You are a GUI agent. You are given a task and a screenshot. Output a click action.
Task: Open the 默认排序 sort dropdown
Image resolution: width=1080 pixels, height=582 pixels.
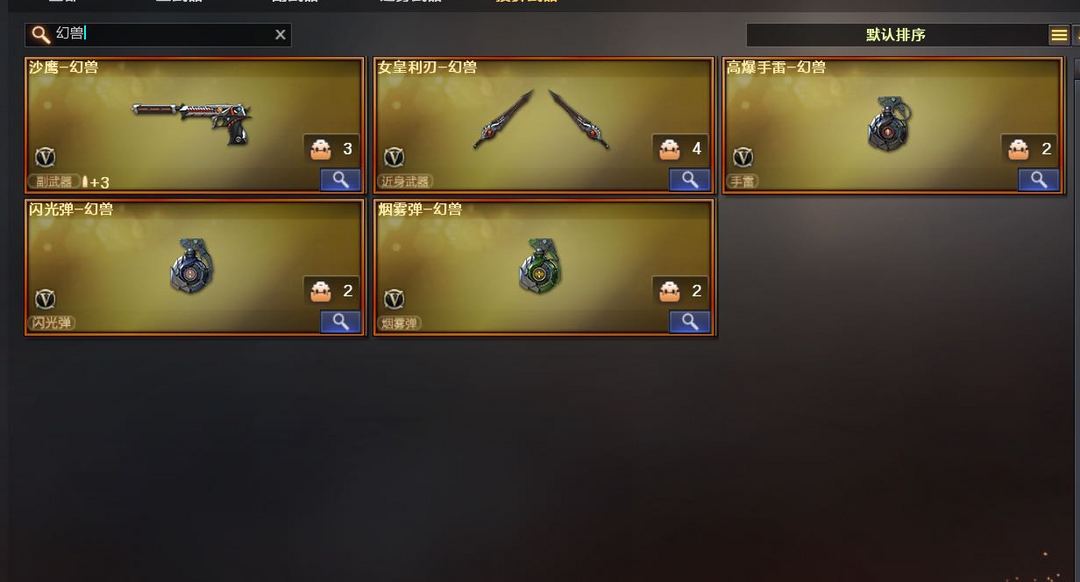[895, 34]
